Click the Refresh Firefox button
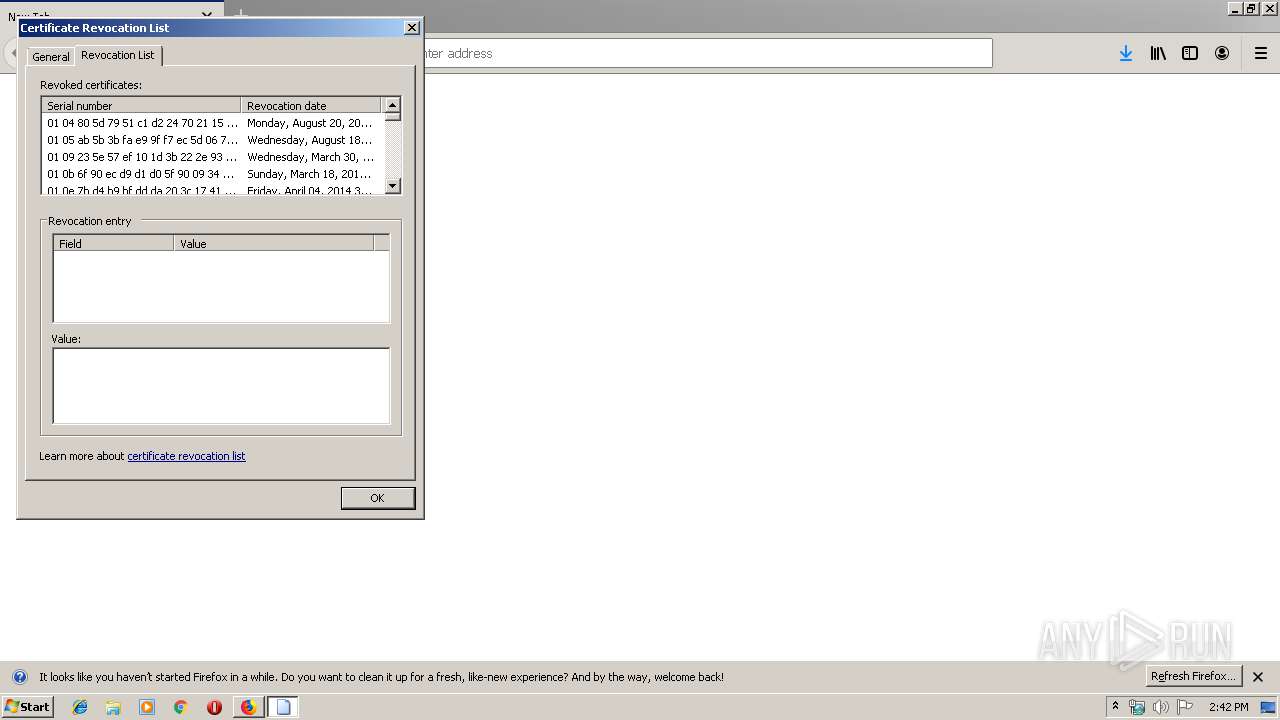 pyautogui.click(x=1194, y=676)
